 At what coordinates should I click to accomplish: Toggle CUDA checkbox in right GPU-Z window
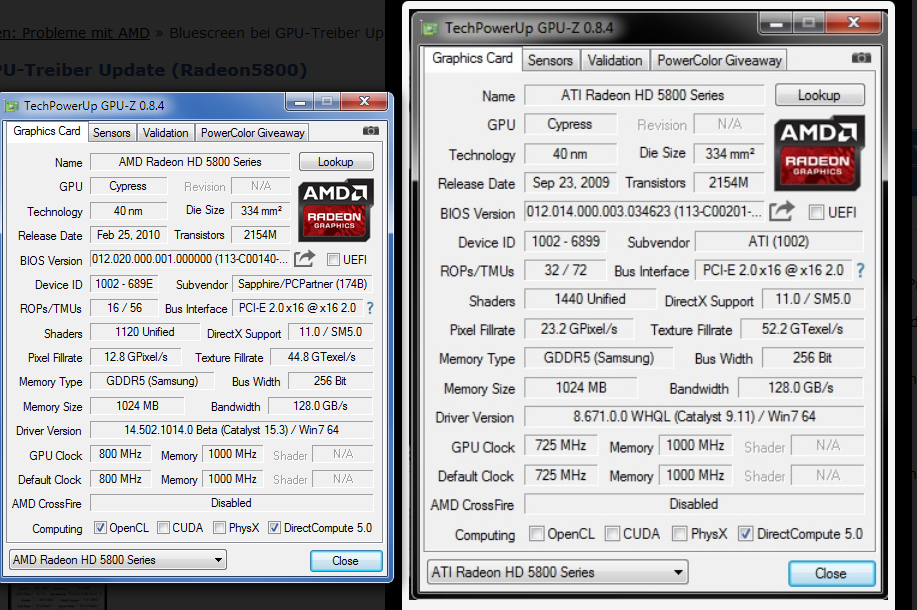pos(612,533)
